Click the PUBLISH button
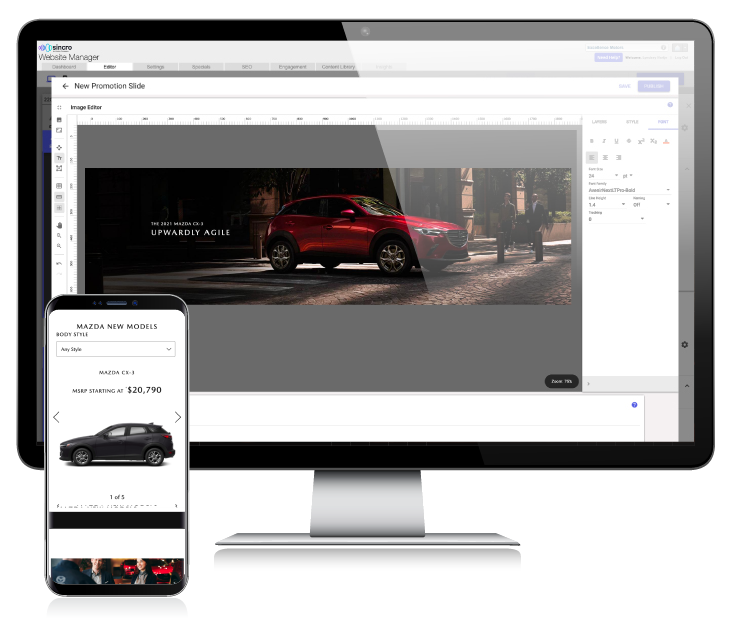 pyautogui.click(x=654, y=86)
